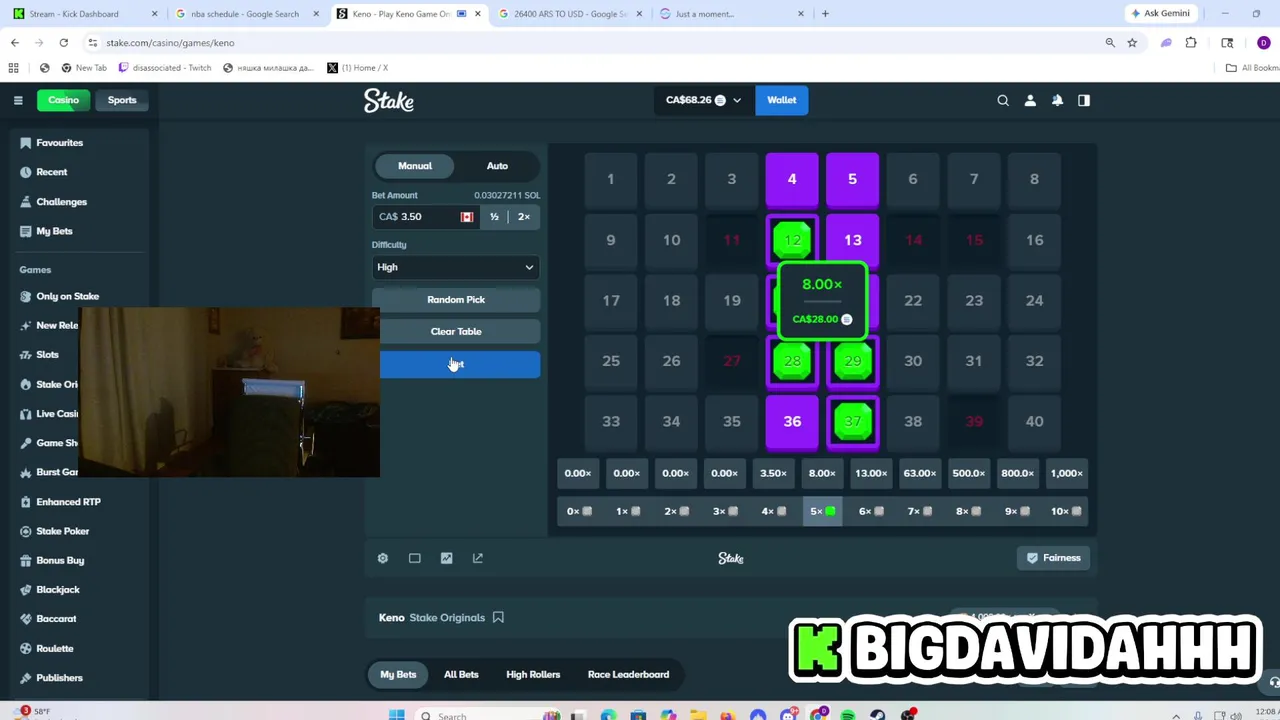The height and width of the screenshot is (720, 1280).
Task: Deselect Keno tile 4
Action: pyautogui.click(x=792, y=179)
